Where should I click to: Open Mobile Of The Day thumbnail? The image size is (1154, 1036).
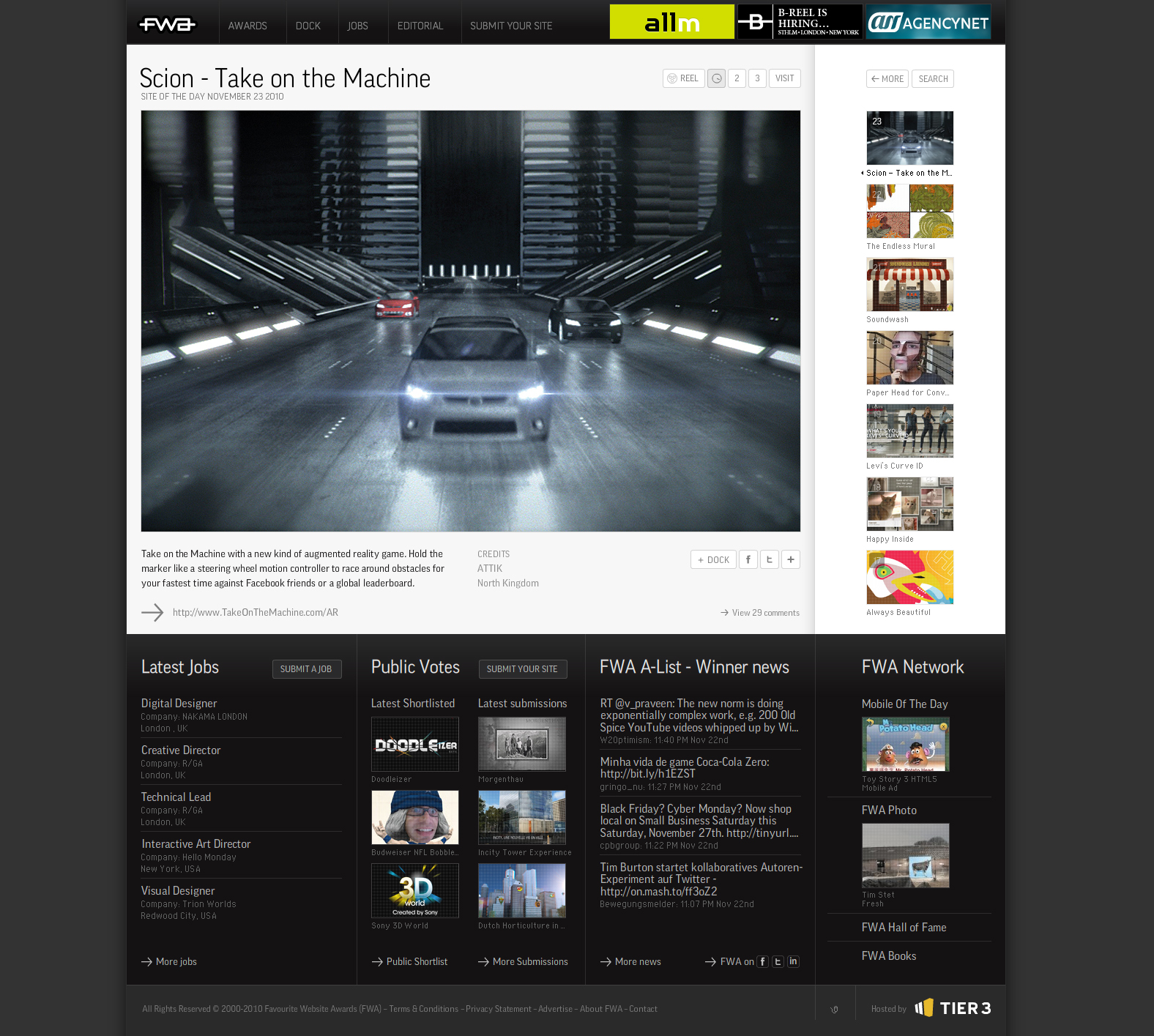[x=906, y=744]
